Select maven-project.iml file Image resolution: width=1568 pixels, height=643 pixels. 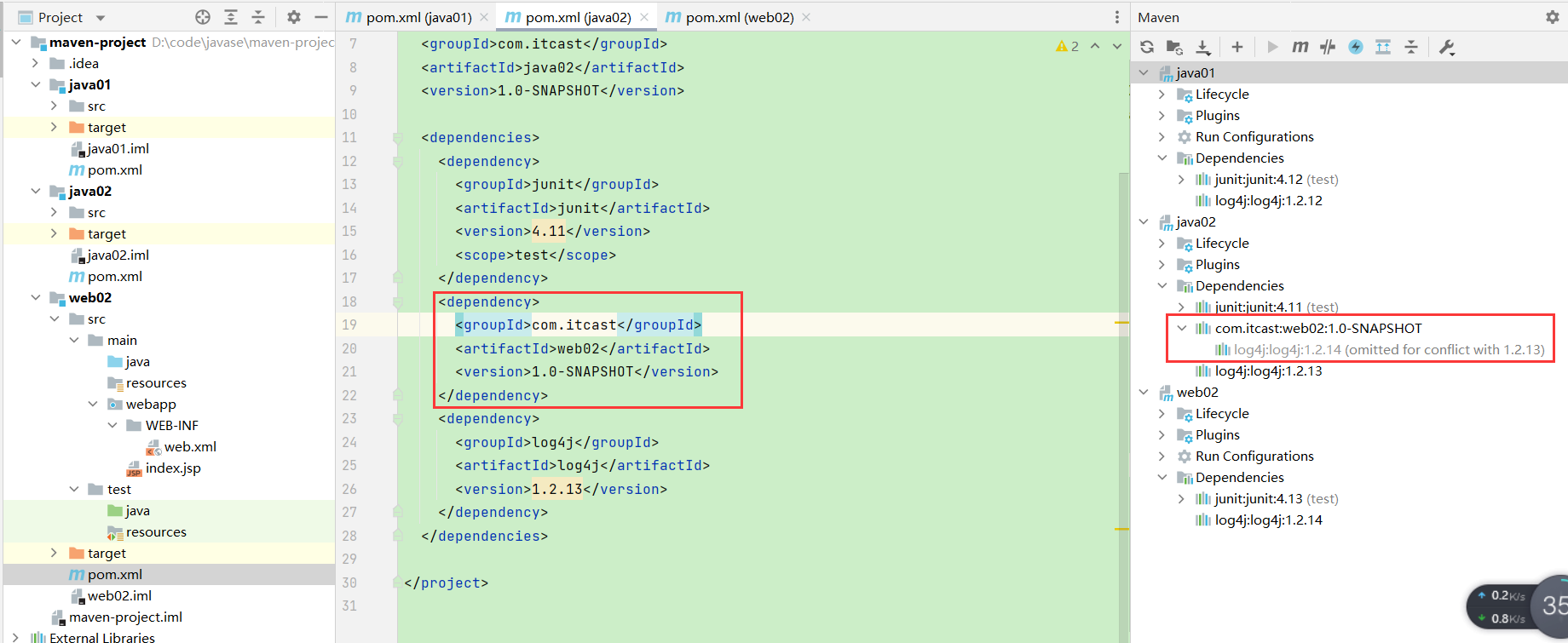117,617
